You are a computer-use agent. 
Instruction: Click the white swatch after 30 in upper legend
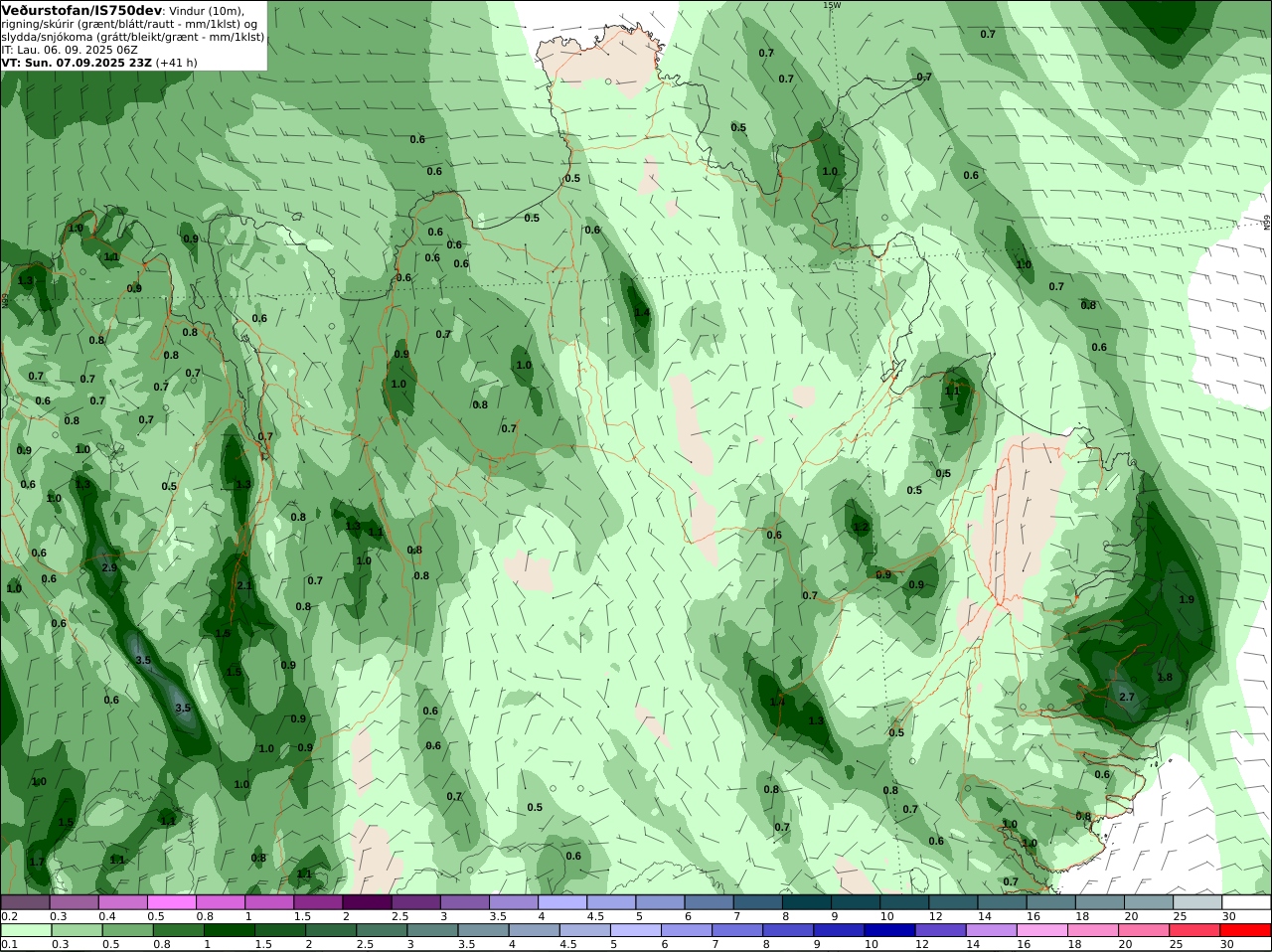tap(1246, 901)
